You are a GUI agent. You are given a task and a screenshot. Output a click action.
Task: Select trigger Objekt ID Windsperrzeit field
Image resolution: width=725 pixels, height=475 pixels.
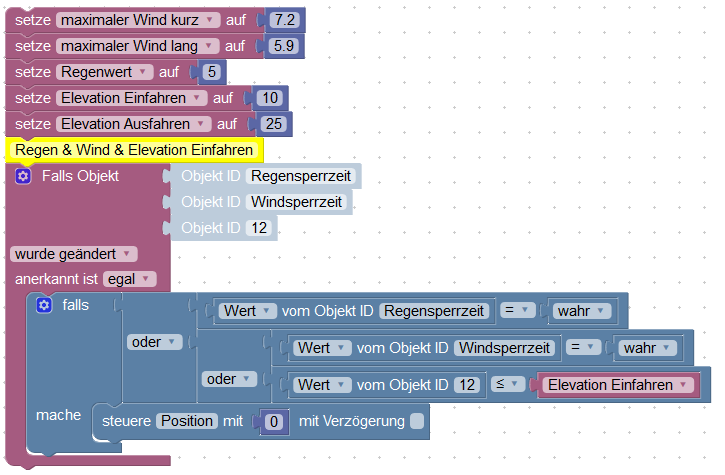coord(296,202)
